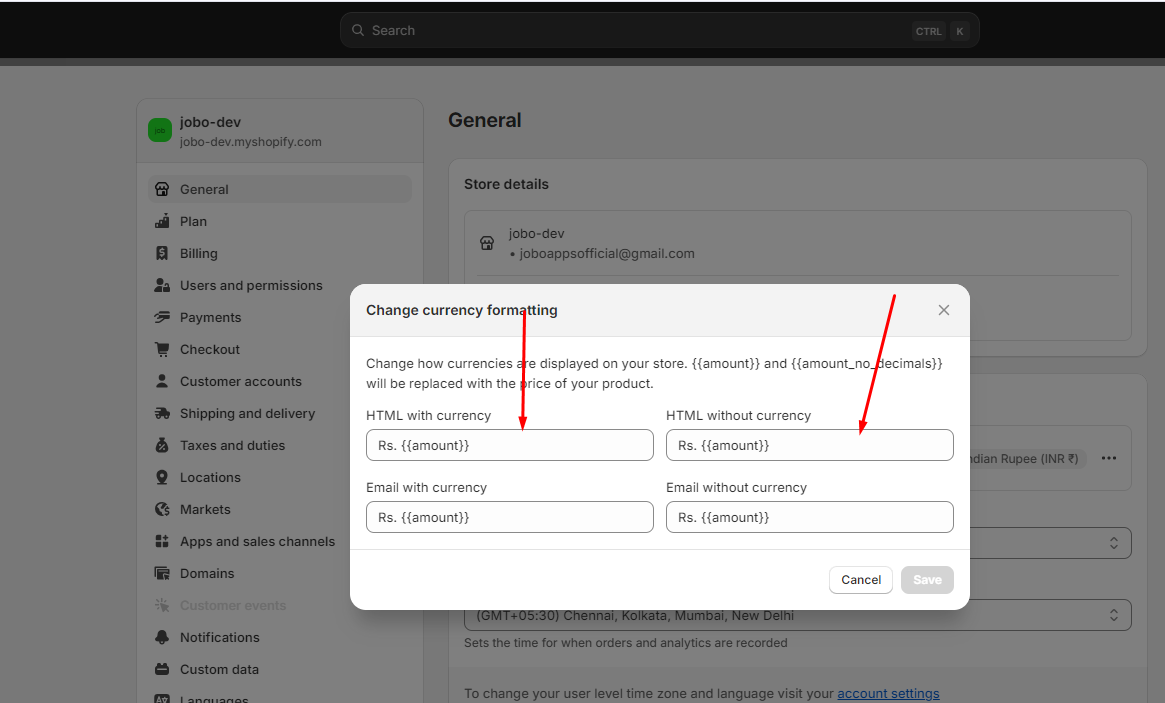Click the Users and permissions icon
1165x703 pixels.
(162, 285)
